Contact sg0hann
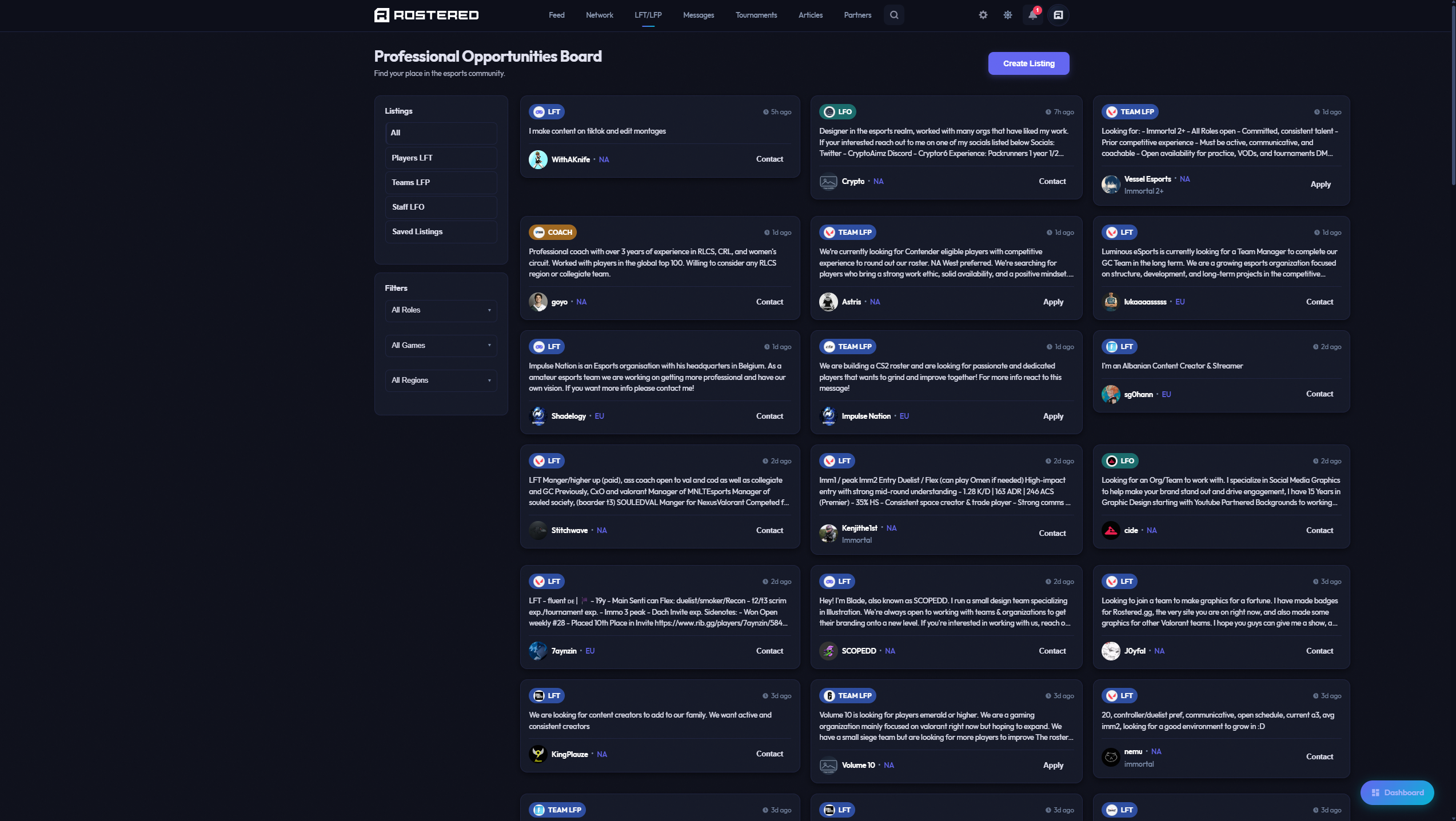Screen dimensions: 1456x821 (1319, 394)
